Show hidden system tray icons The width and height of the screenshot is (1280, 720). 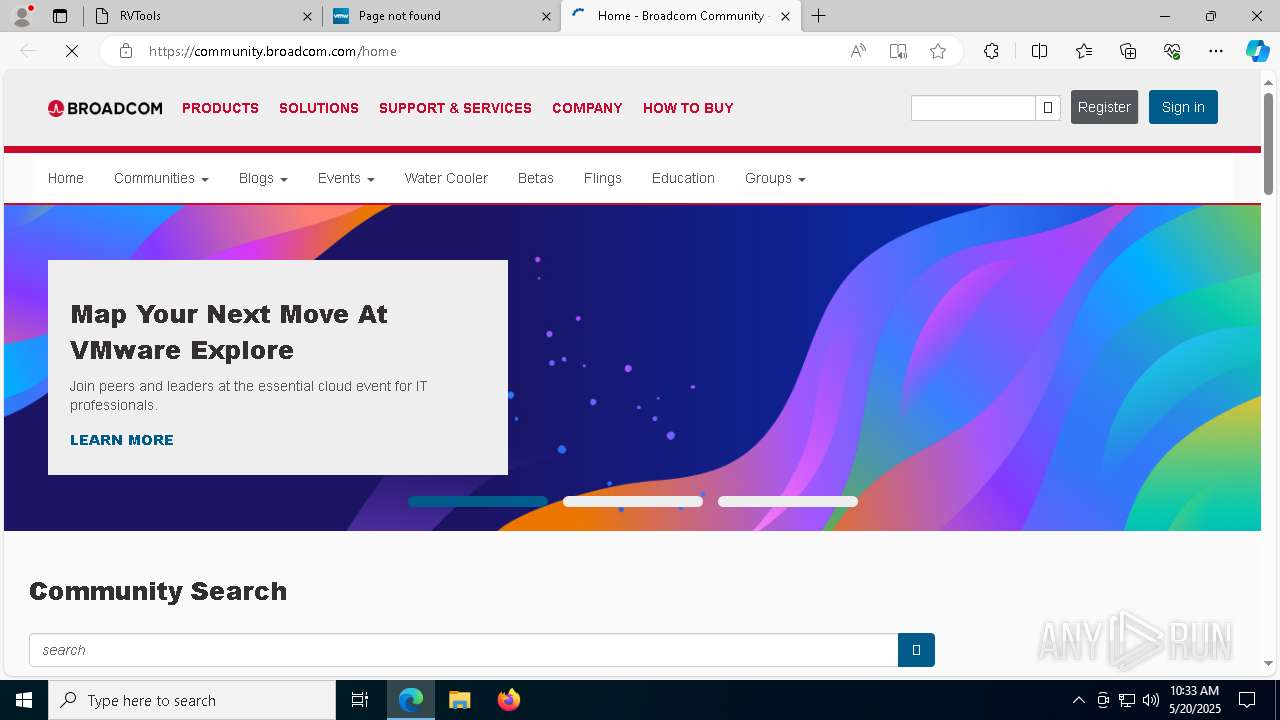pyautogui.click(x=1078, y=700)
